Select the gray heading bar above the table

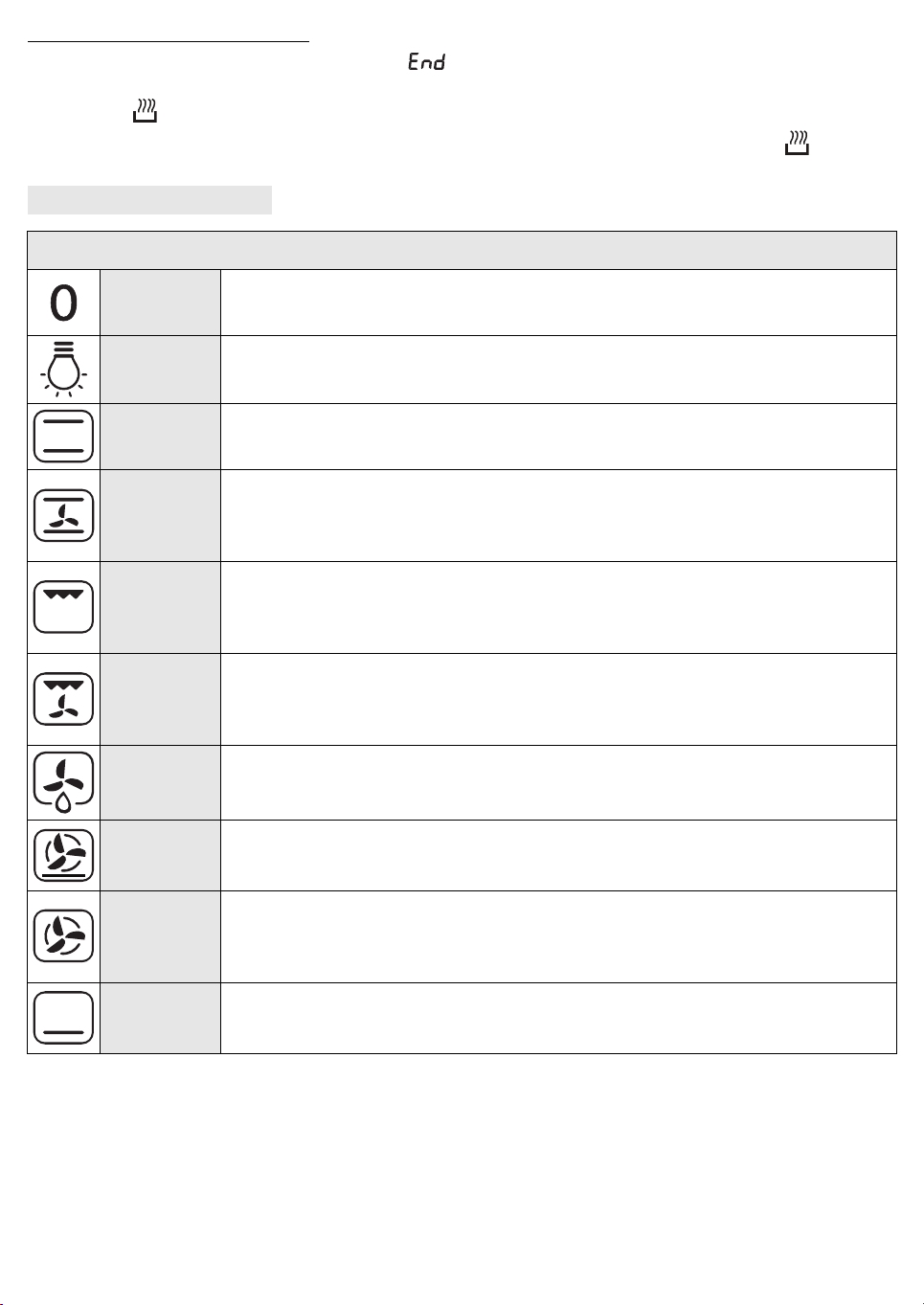point(149,200)
